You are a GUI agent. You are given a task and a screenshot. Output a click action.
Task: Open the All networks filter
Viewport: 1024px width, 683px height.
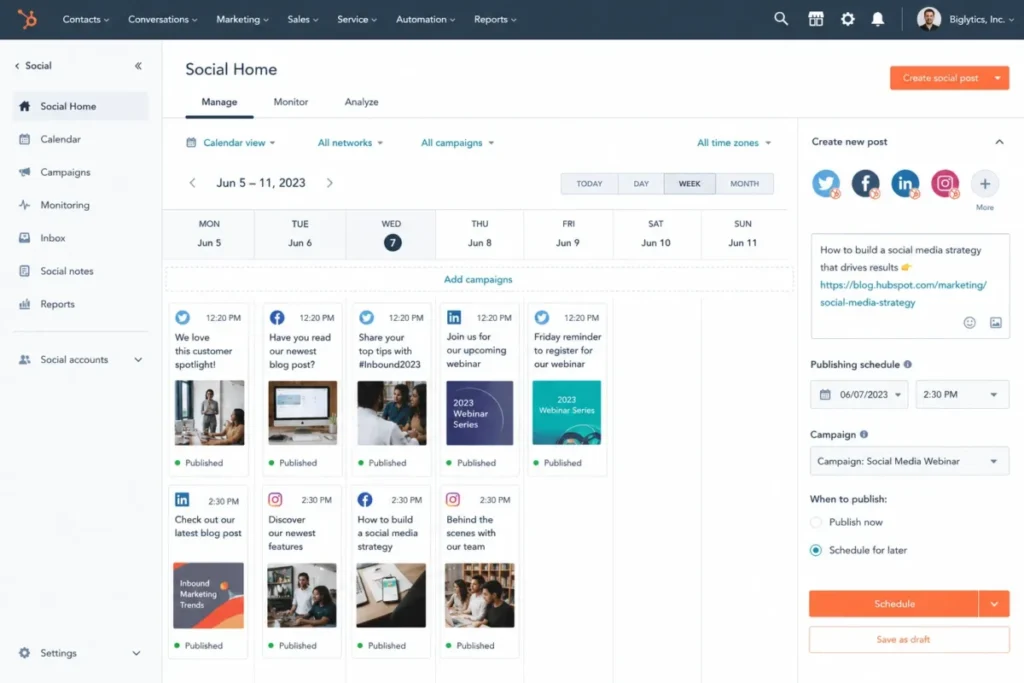point(350,142)
